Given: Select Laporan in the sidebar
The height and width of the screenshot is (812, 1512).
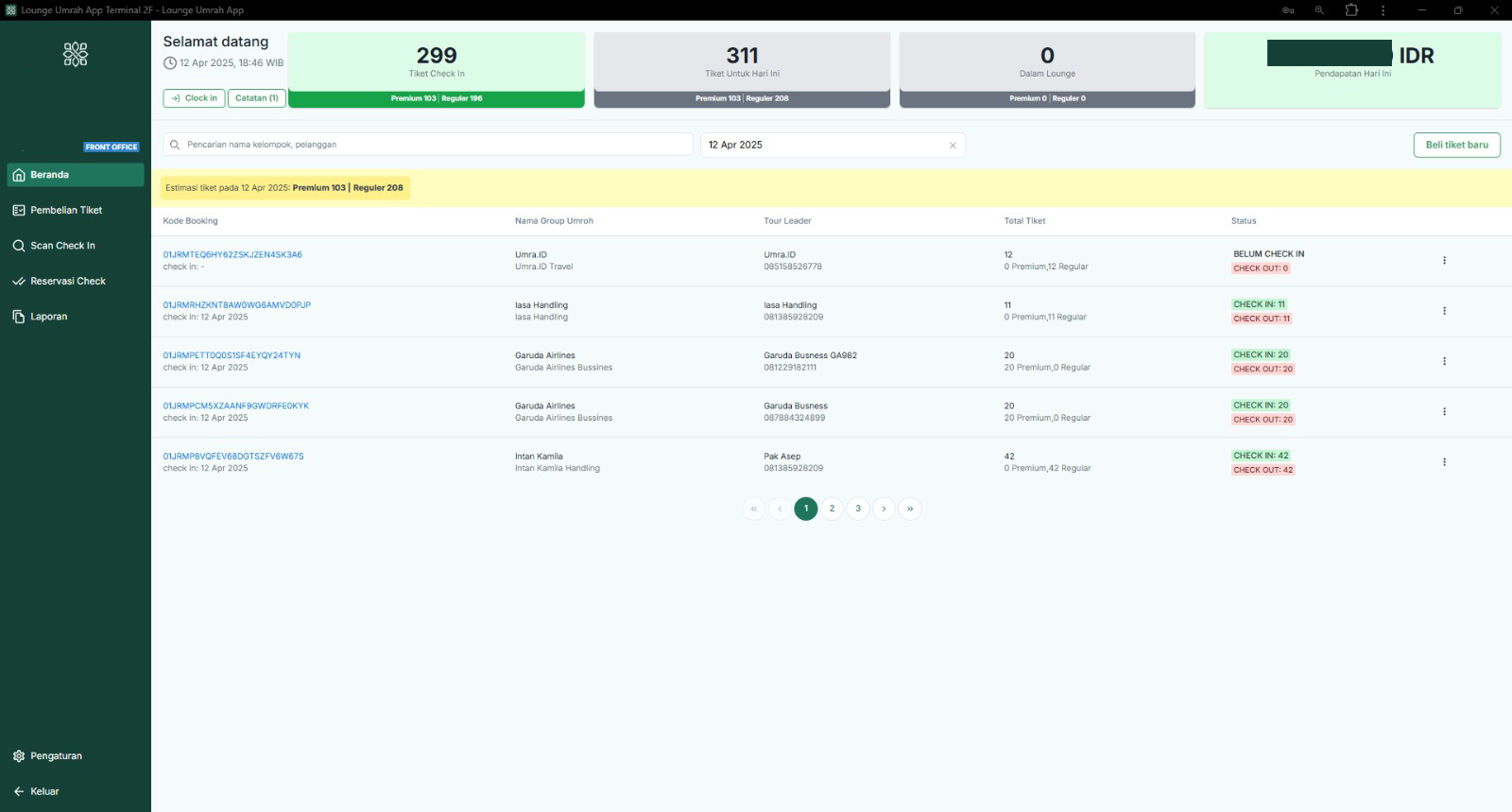Looking at the screenshot, I should pyautogui.click(x=48, y=317).
